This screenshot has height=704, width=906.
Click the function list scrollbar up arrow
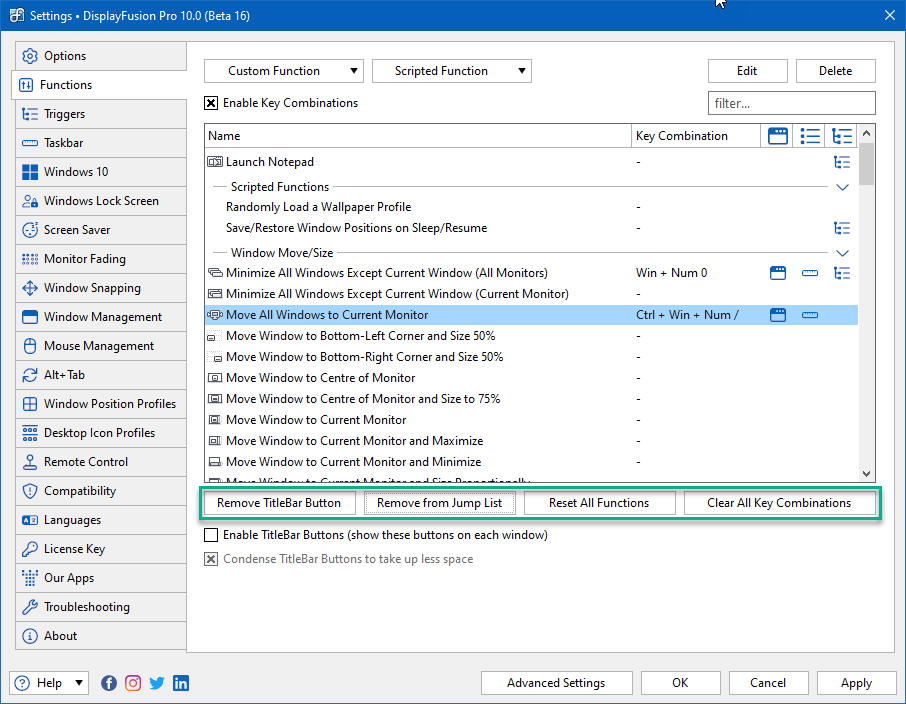pos(866,134)
